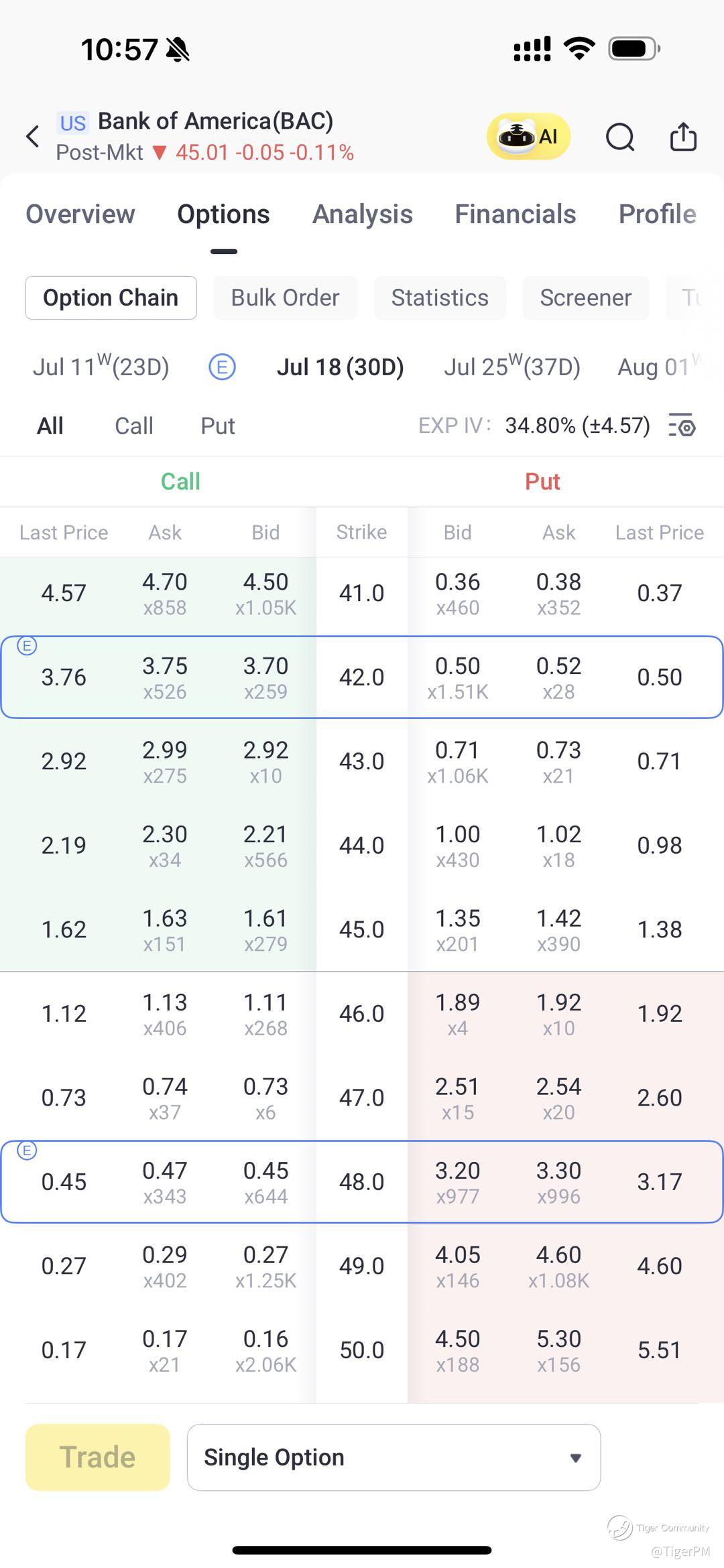Tap the share icon
The height and width of the screenshot is (1568, 724).
click(x=683, y=137)
